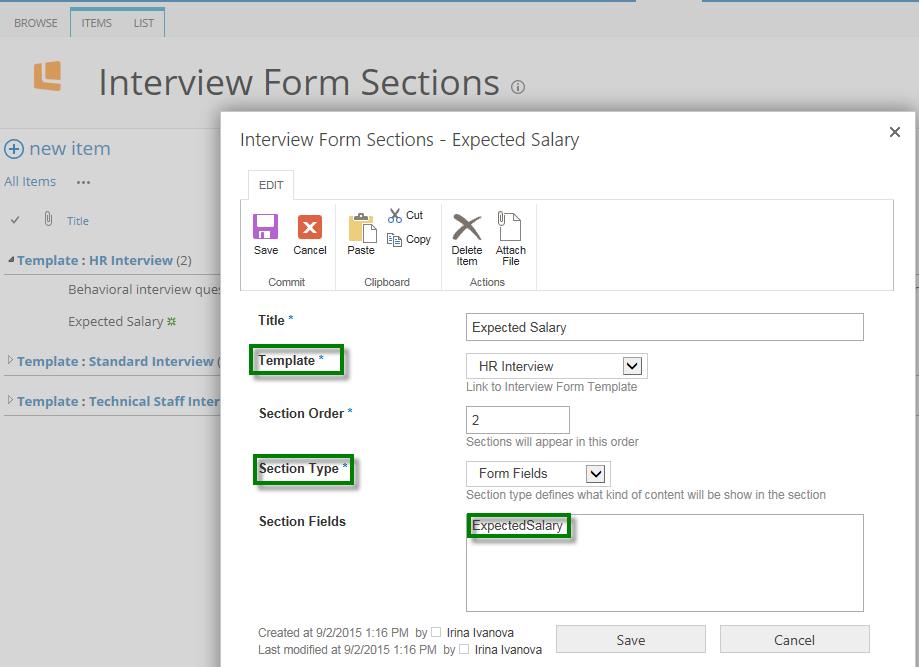Open the Section Type dropdown showing Form Fields
This screenshot has width=919, height=667.
597,473
